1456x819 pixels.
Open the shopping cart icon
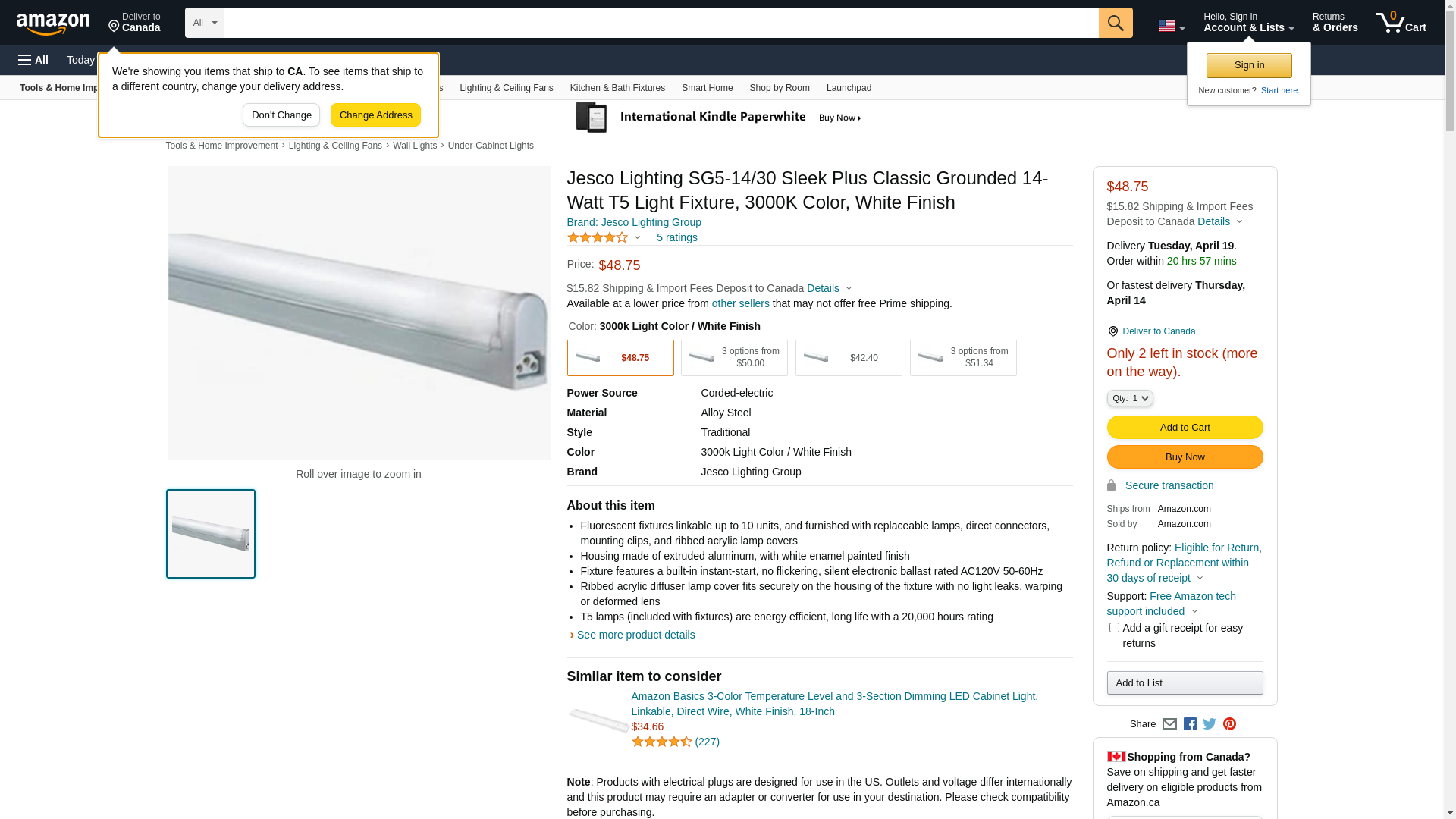tap(1400, 23)
